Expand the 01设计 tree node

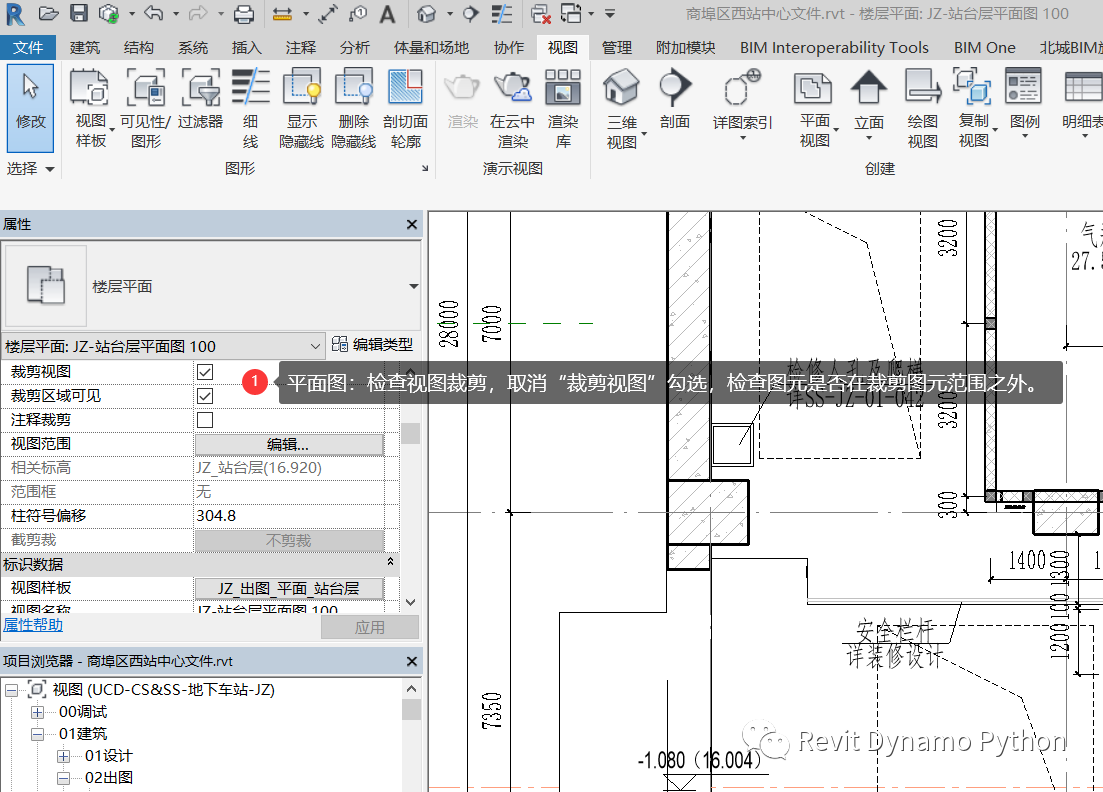63,756
